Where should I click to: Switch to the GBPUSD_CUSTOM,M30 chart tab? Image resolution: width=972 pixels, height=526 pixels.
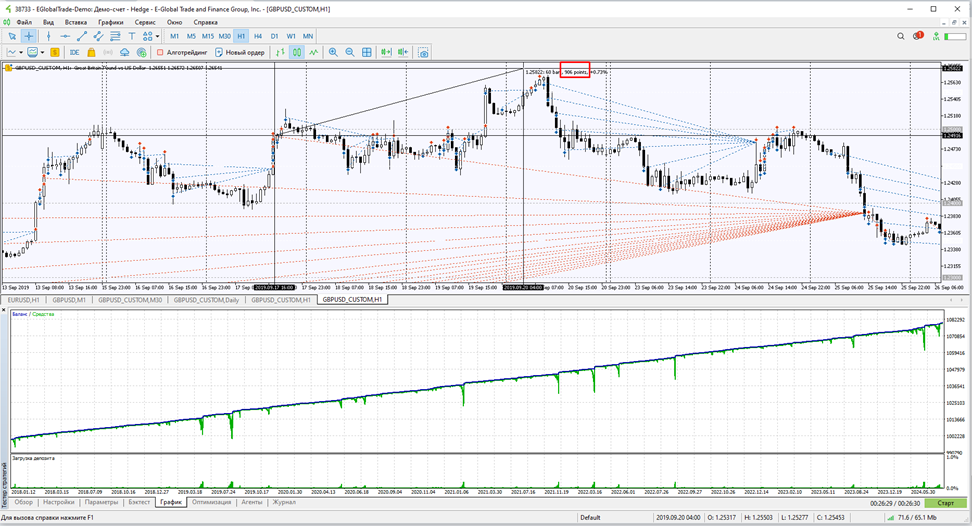[x=130, y=300]
